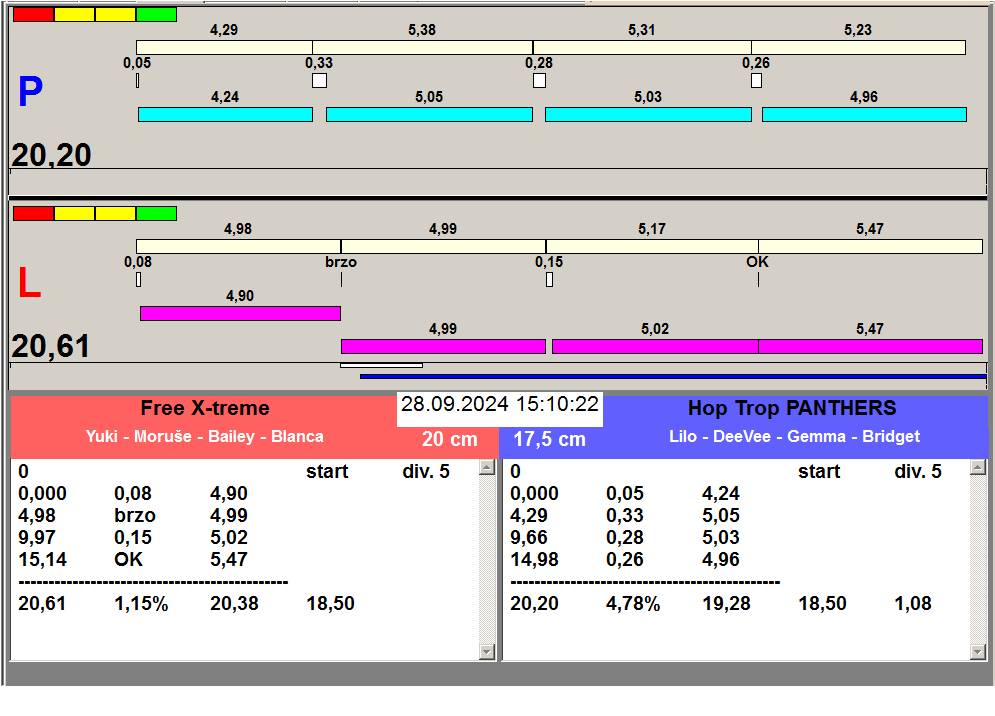Select the 0,15 pass marker box in lane L
The image size is (995, 716).
tap(549, 280)
